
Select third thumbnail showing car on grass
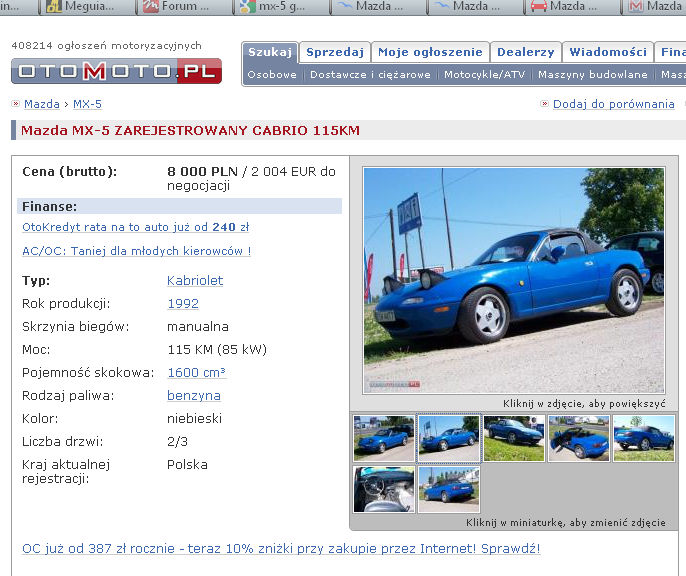(x=514, y=438)
